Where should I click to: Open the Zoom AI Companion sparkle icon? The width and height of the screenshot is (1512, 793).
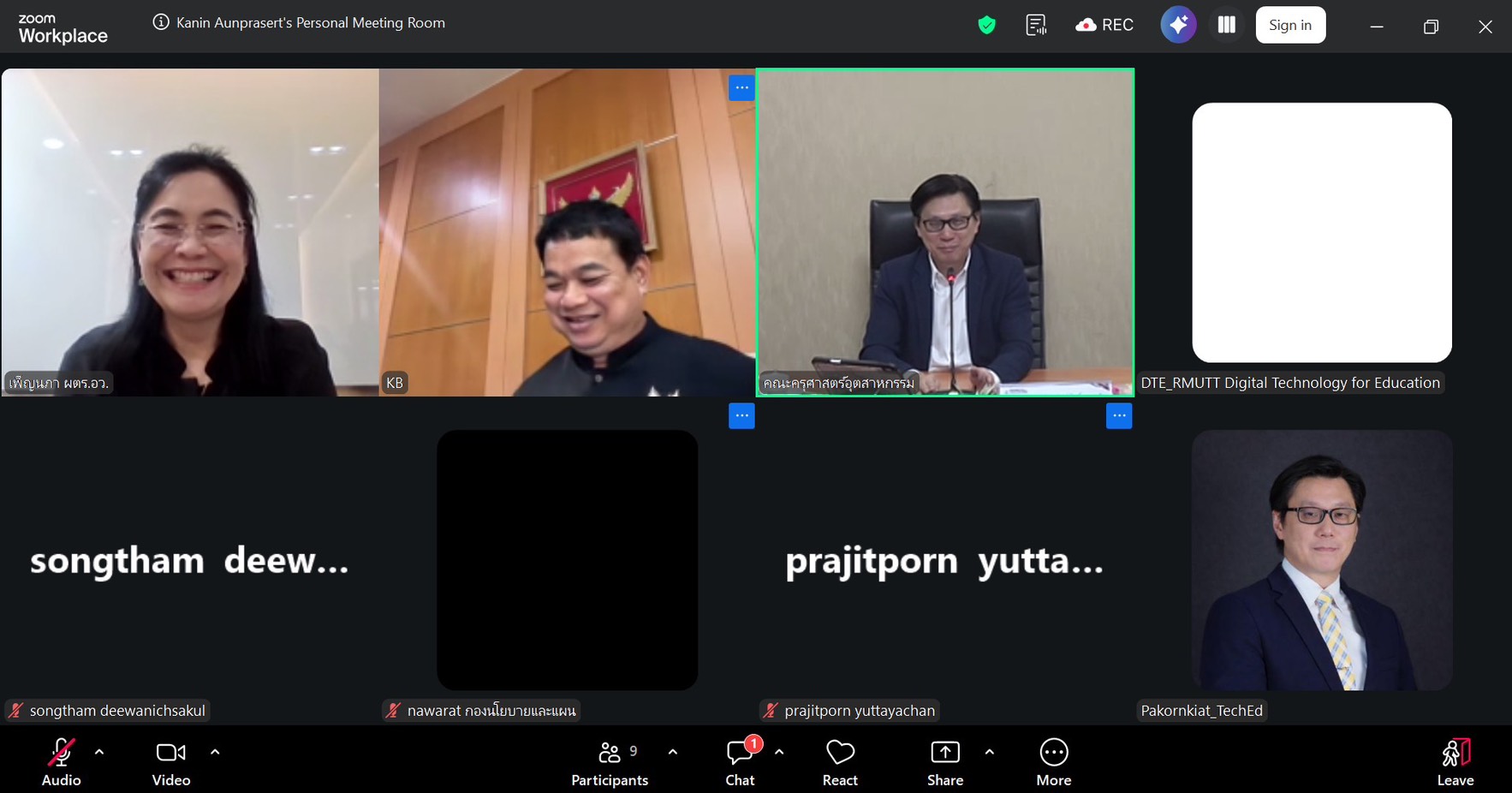pos(1178,24)
